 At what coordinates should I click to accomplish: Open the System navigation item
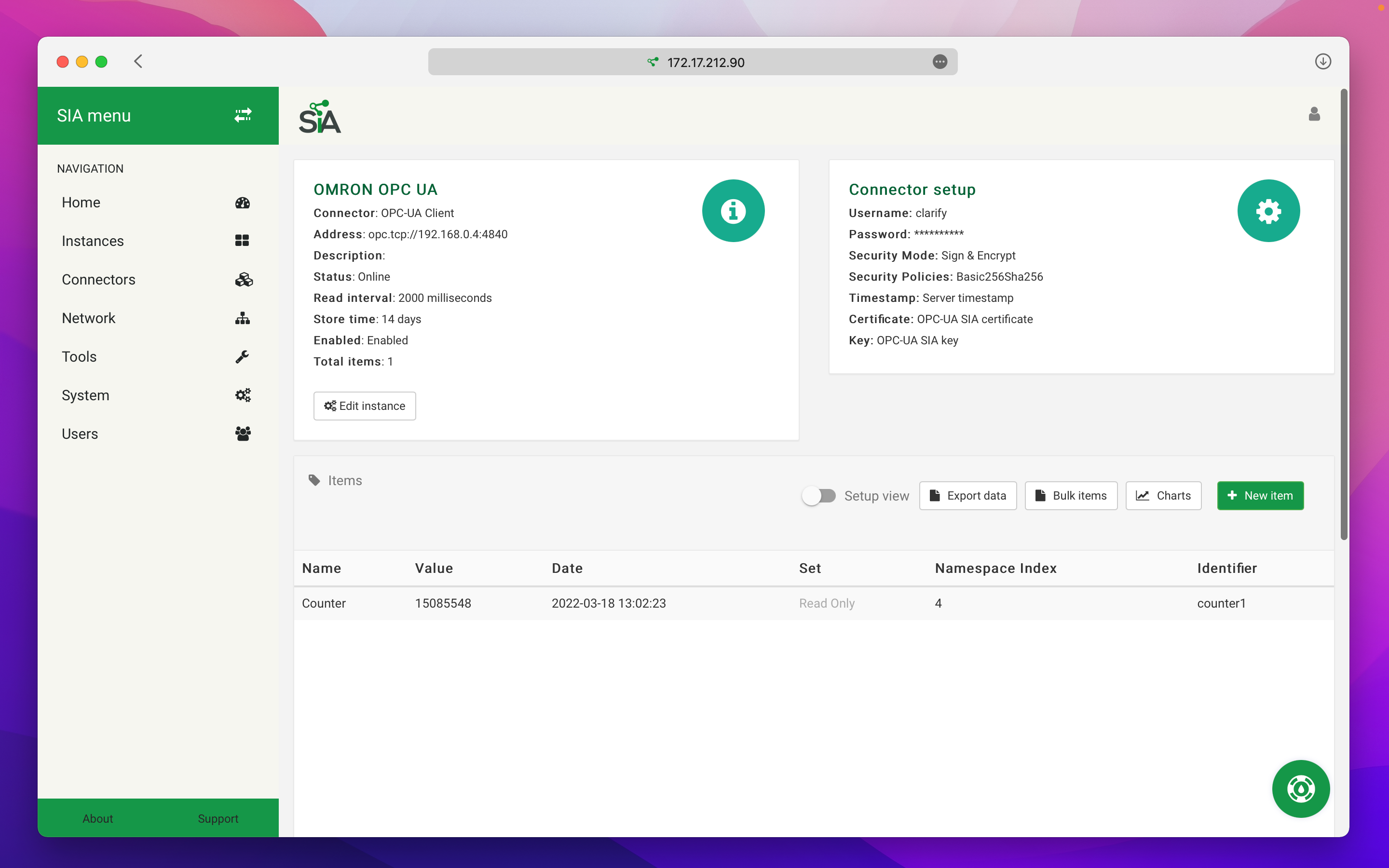[x=85, y=395]
